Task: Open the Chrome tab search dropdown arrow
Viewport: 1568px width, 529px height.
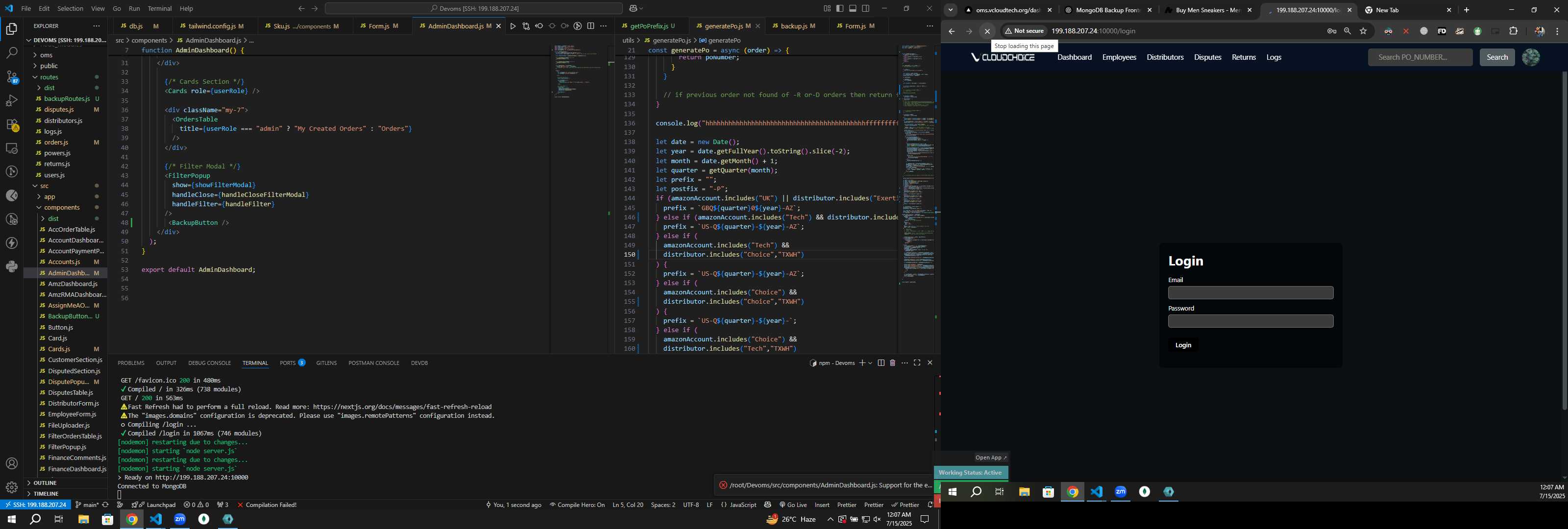Action: (x=950, y=10)
